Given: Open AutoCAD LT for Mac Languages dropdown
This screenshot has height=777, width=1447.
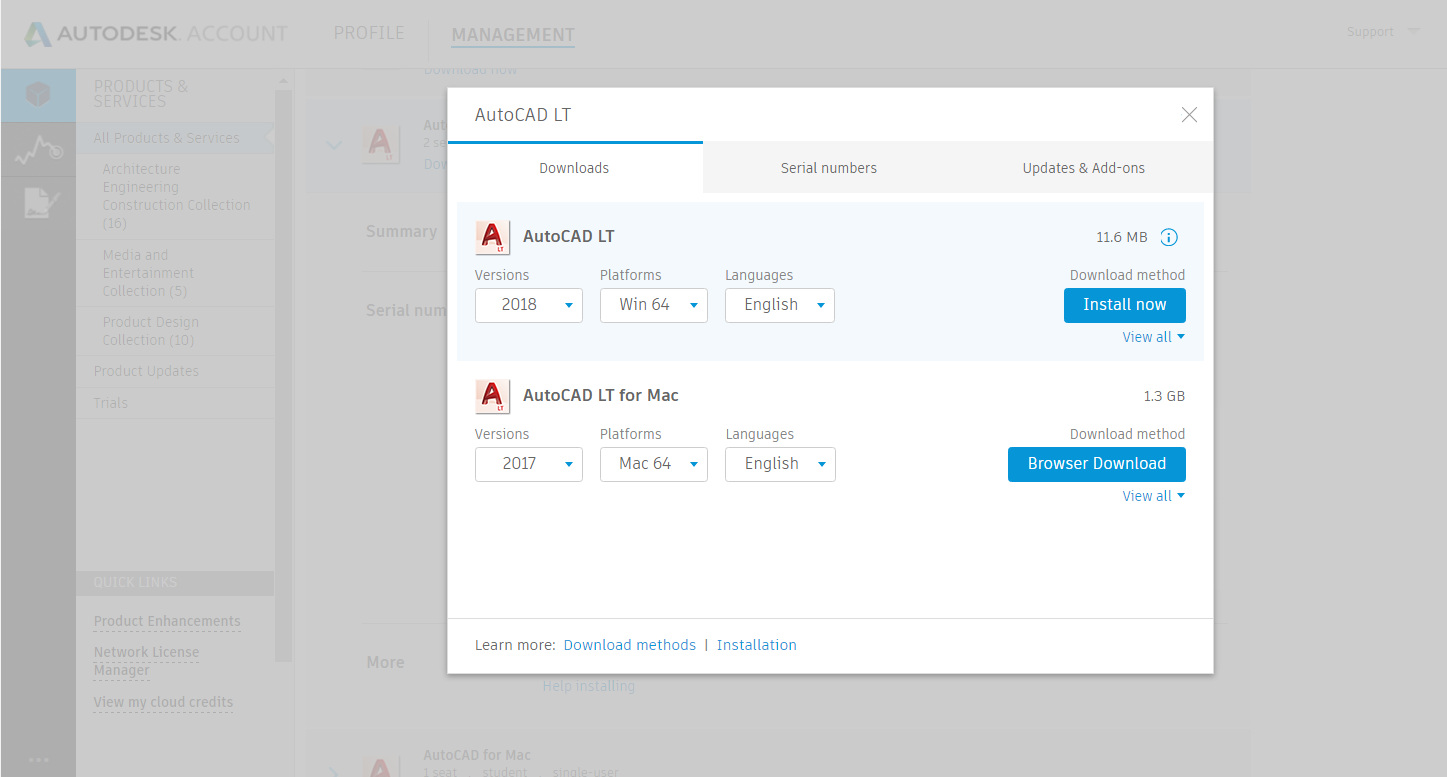Looking at the screenshot, I should (780, 464).
